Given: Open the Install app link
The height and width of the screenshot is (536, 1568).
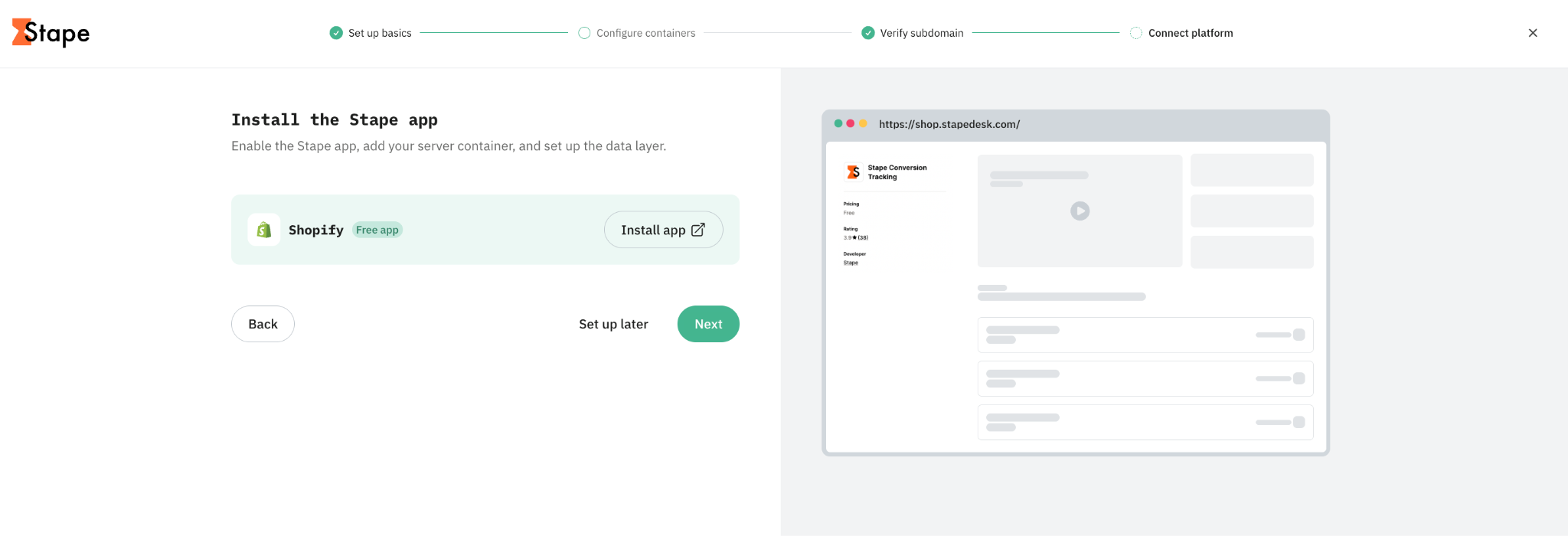Looking at the screenshot, I should pyautogui.click(x=663, y=230).
